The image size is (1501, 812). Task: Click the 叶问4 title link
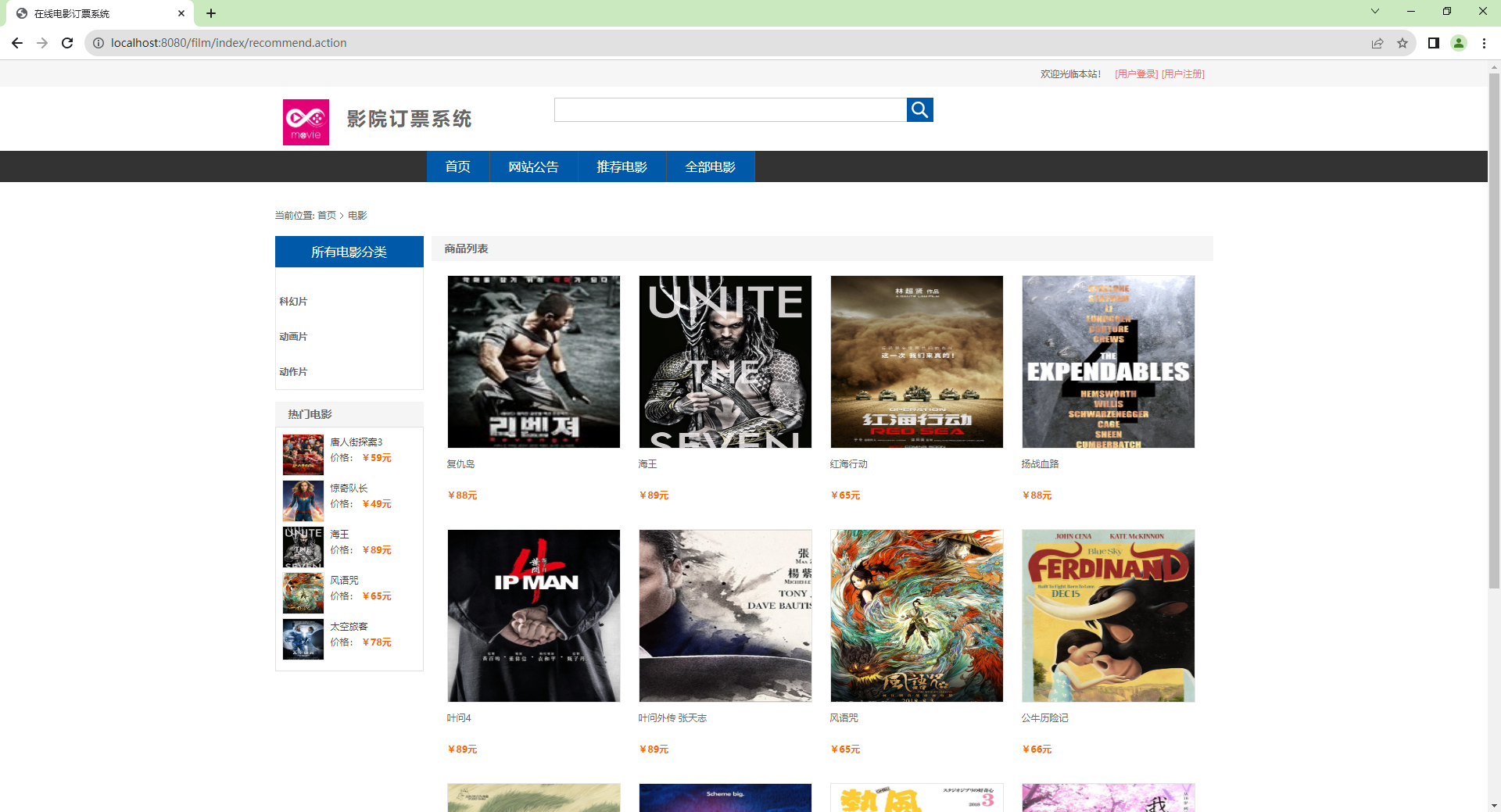click(459, 718)
